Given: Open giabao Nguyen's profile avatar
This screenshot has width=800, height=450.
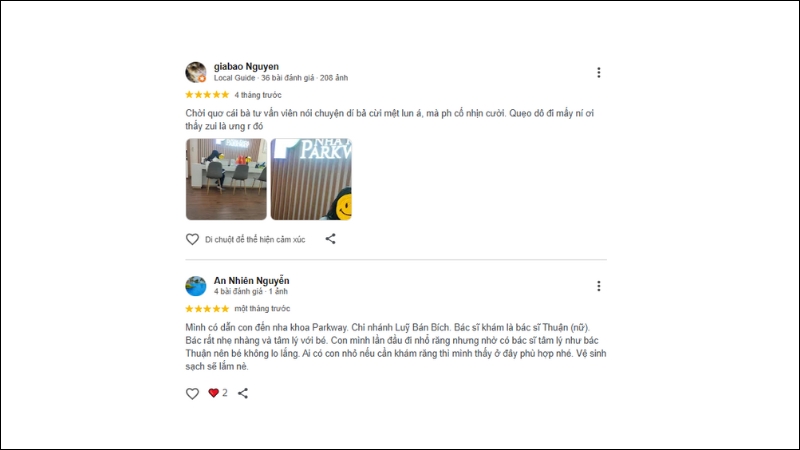Looking at the screenshot, I should (x=196, y=72).
